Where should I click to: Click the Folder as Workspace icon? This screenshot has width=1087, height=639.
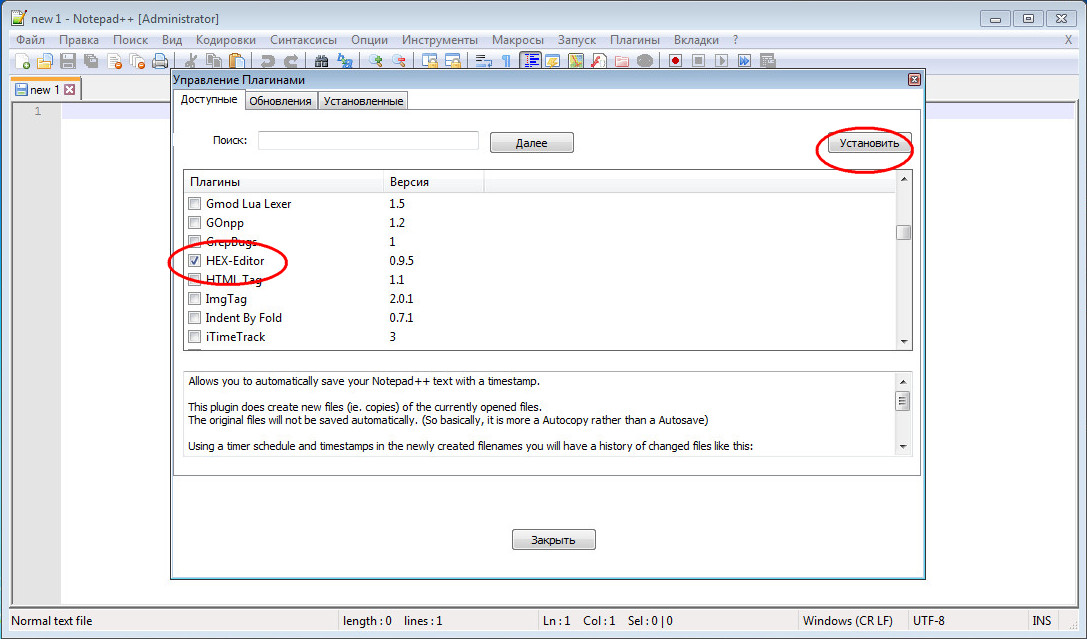click(622, 61)
